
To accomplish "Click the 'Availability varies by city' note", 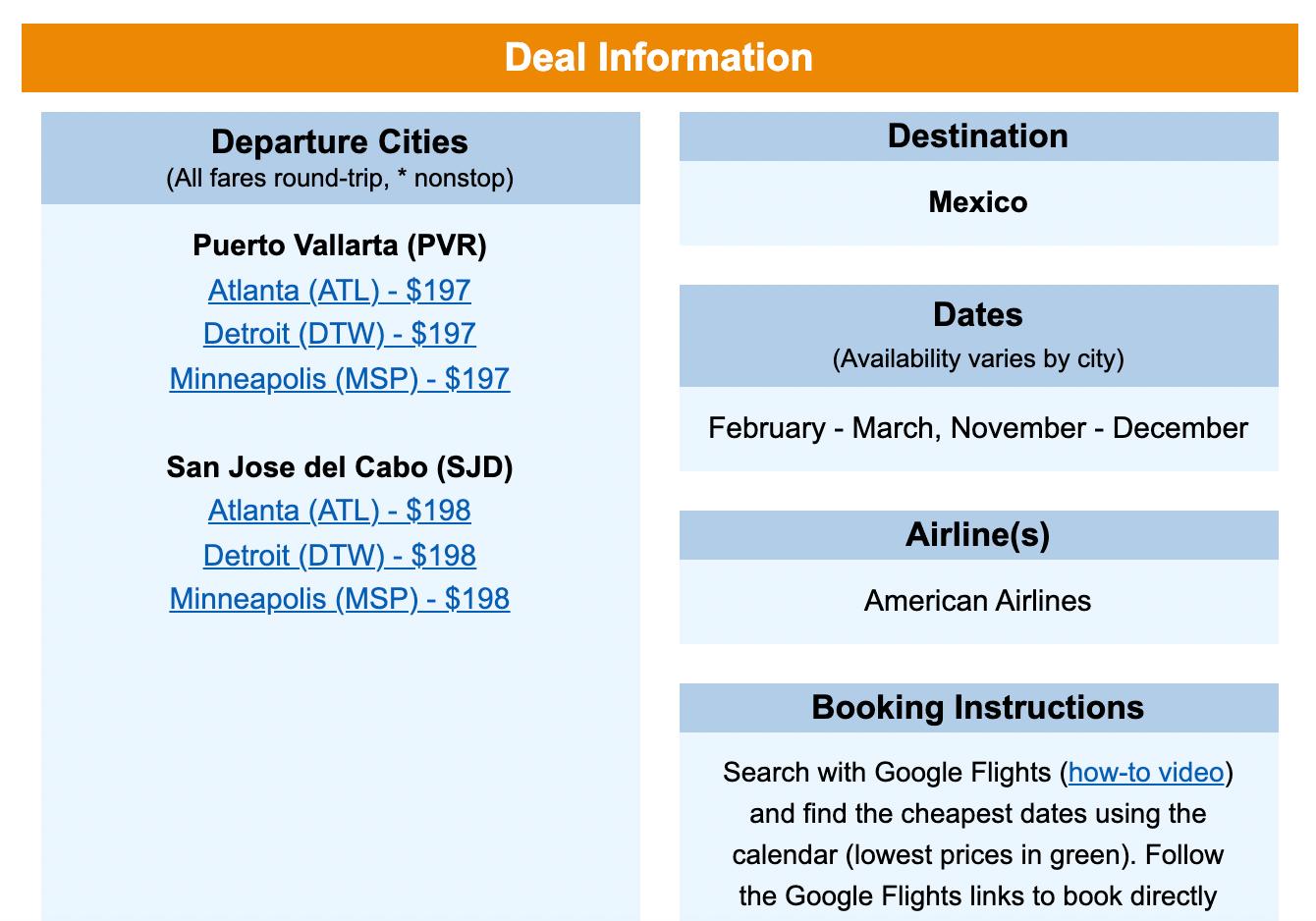I will (x=978, y=358).
